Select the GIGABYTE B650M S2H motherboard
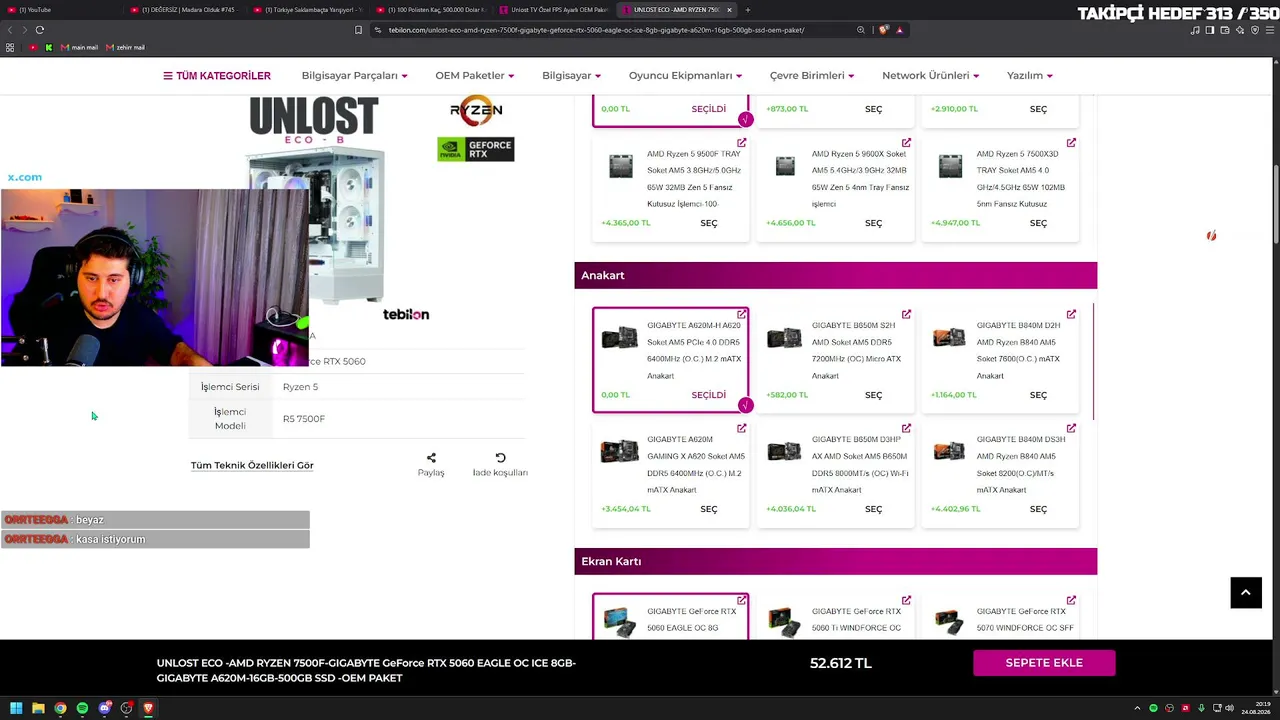This screenshot has width=1280, height=720. tap(873, 395)
